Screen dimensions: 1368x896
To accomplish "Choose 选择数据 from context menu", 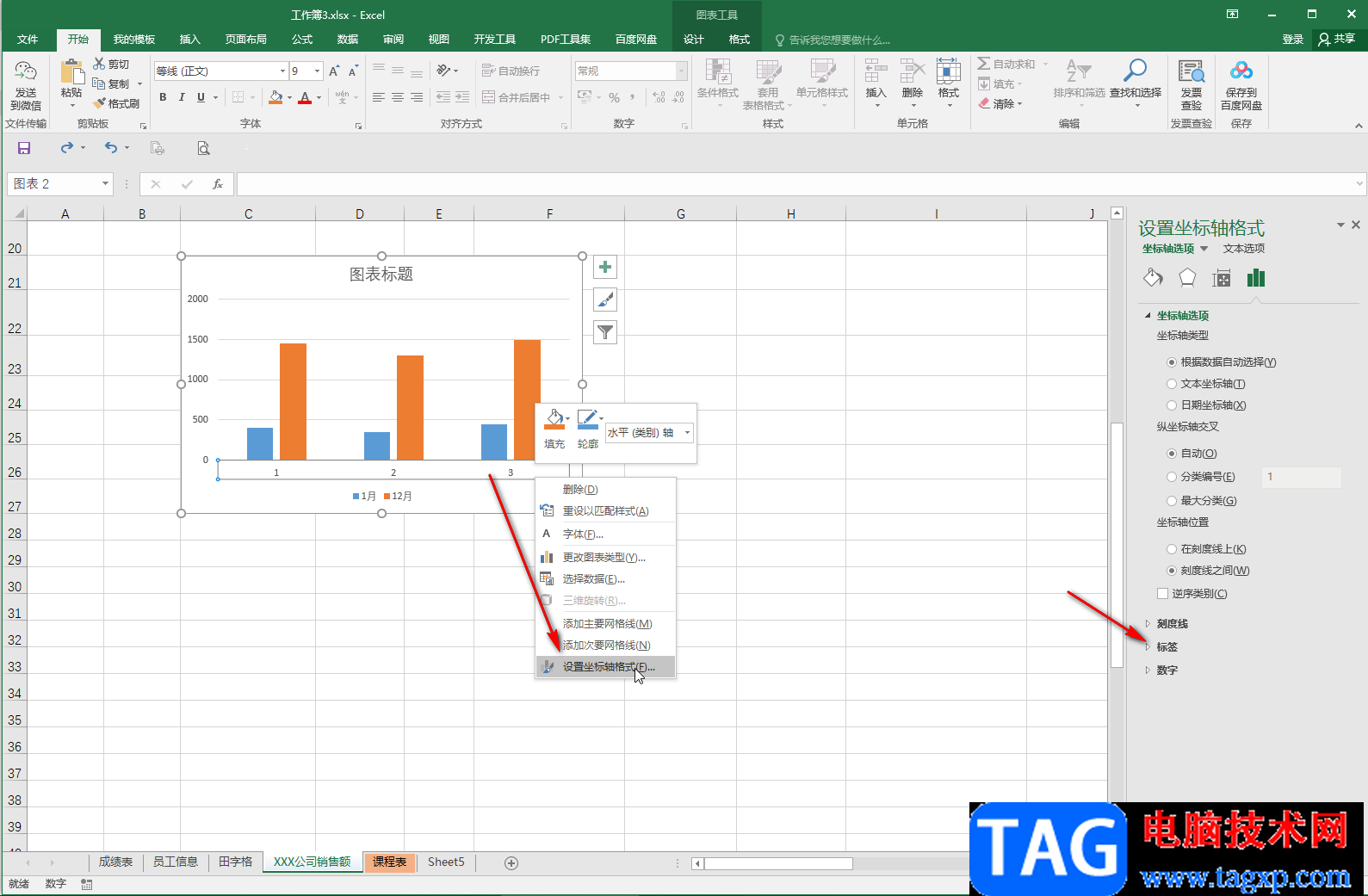I will [x=605, y=579].
